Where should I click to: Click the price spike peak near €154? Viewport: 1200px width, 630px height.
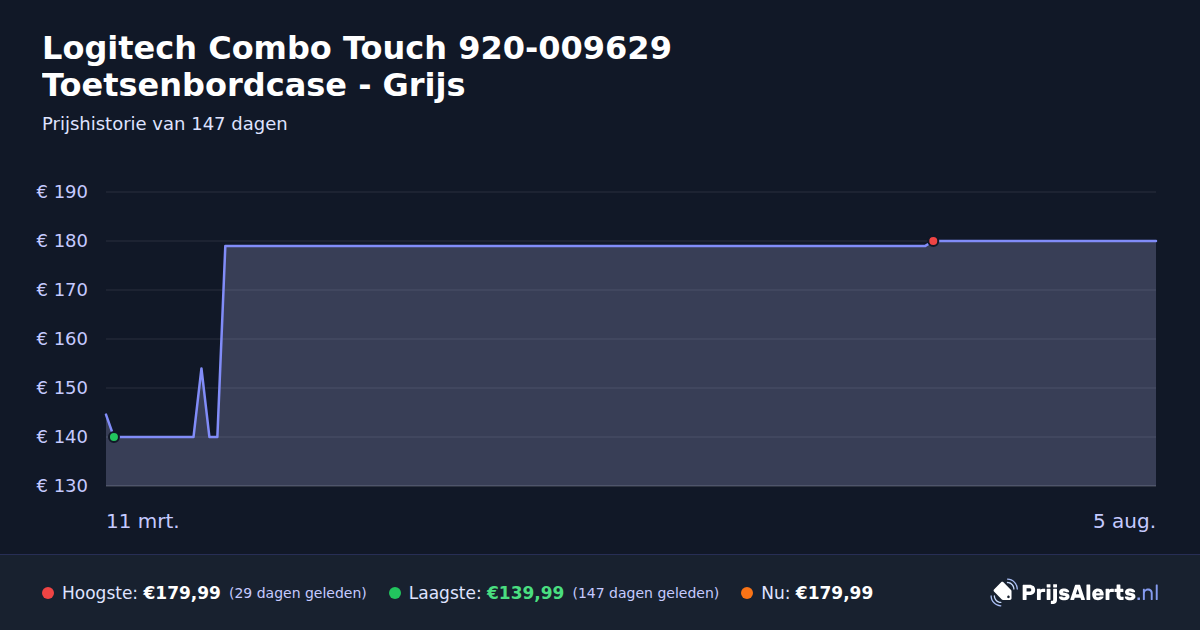[201, 369]
